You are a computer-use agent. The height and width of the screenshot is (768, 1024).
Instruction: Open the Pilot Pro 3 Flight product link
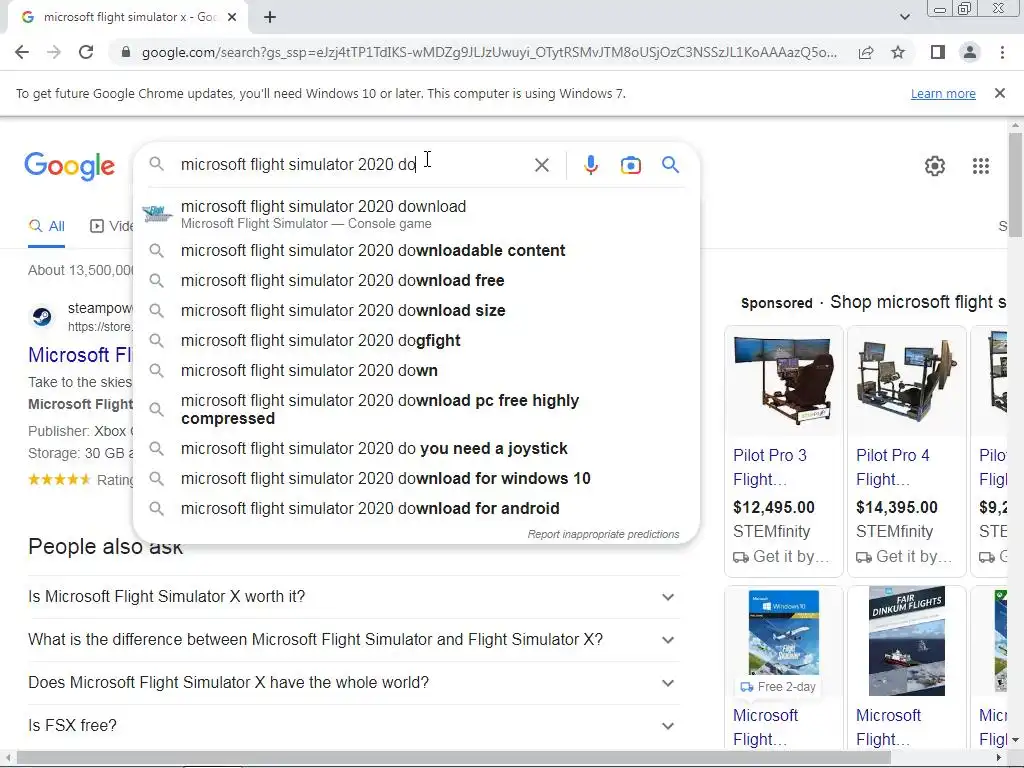click(x=770, y=467)
